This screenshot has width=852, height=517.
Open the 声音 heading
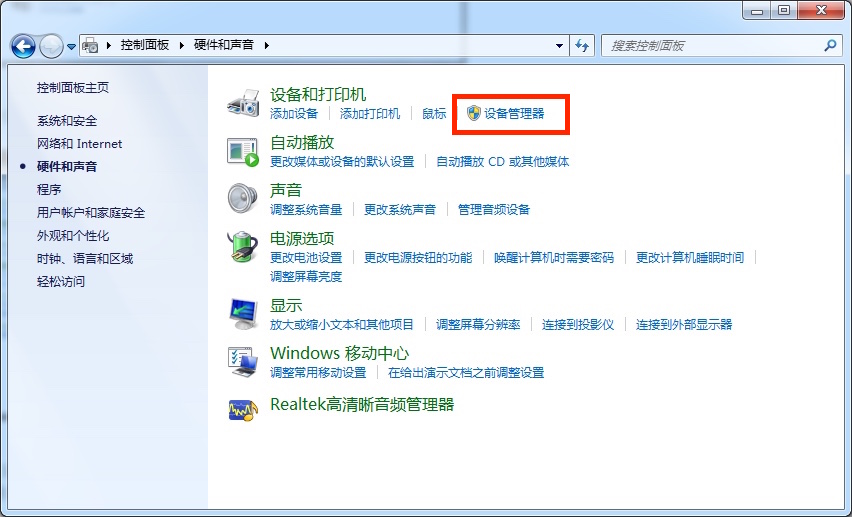point(286,190)
